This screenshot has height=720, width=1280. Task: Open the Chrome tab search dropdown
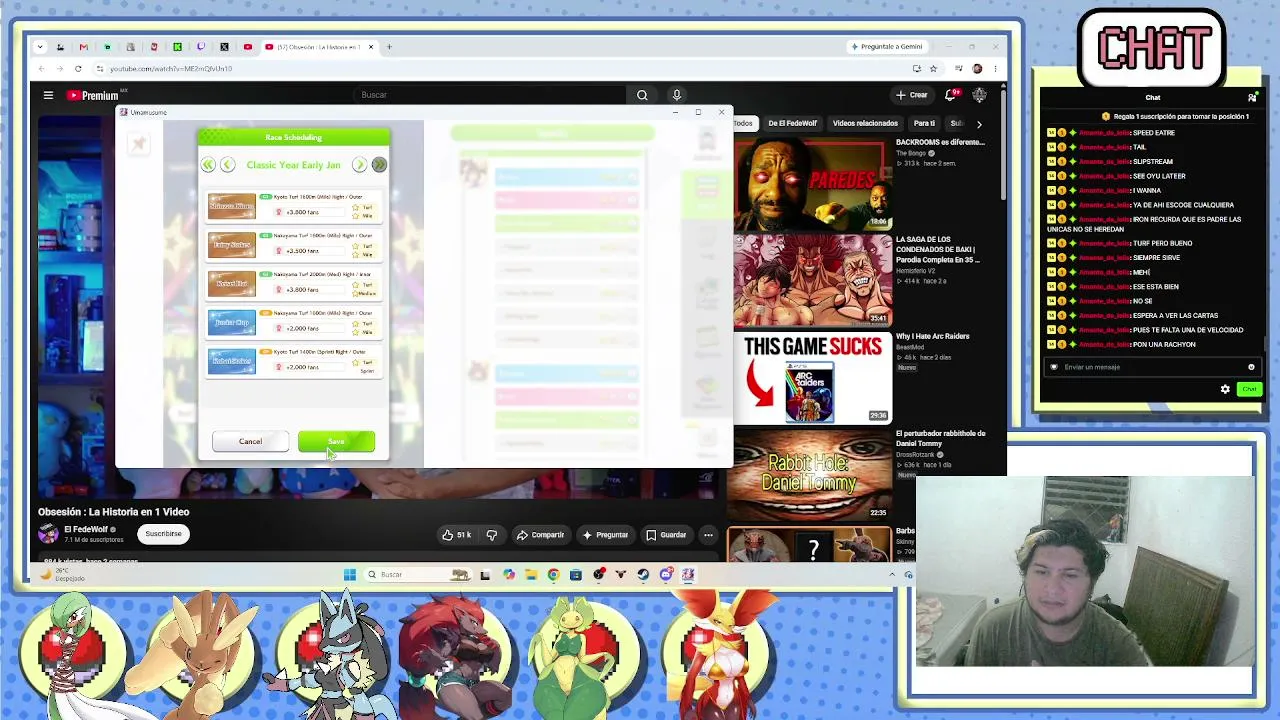click(39, 47)
